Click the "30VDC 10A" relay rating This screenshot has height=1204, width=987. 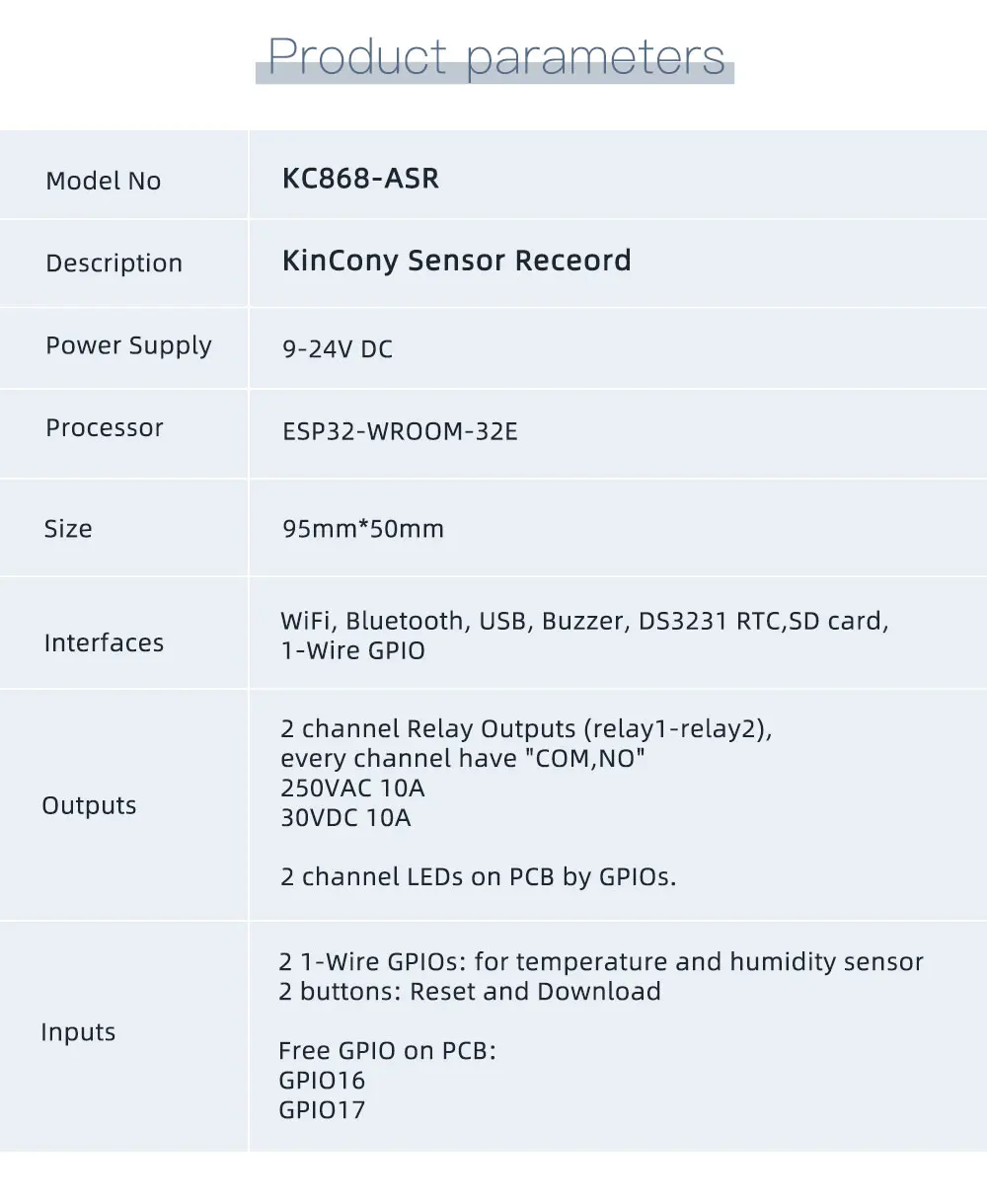point(345,817)
